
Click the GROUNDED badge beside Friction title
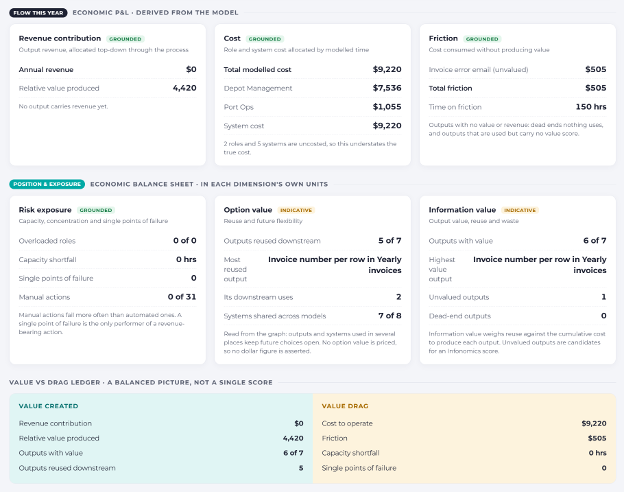(482, 39)
